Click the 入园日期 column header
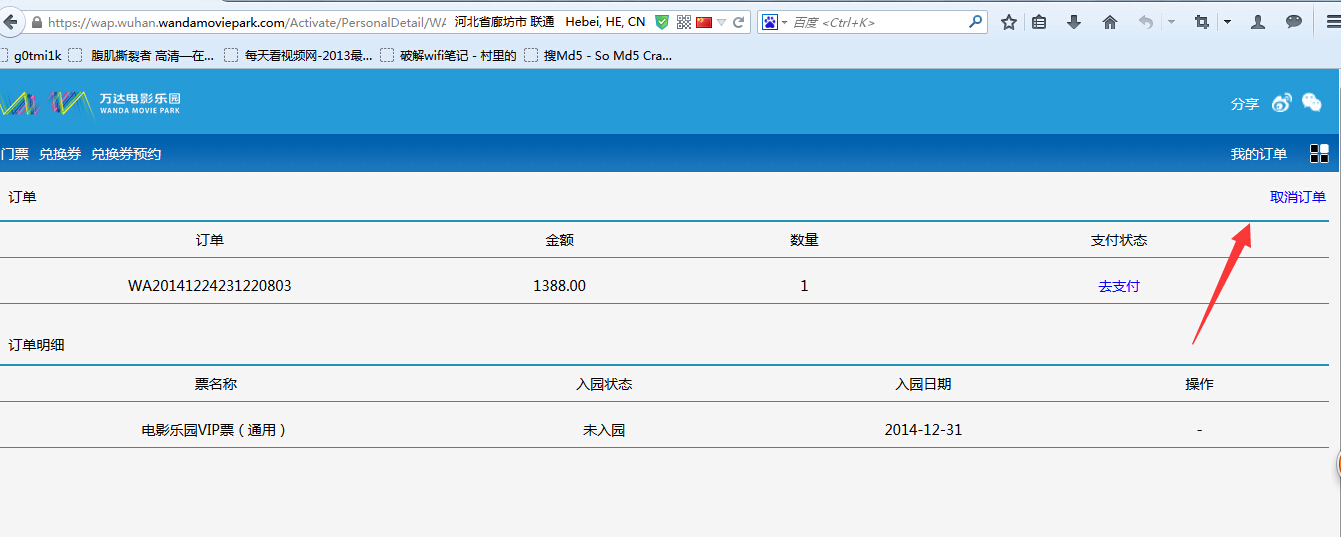 coord(923,384)
